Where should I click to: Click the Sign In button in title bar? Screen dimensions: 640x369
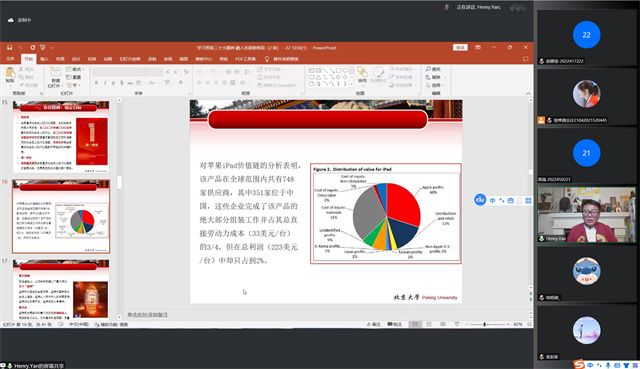(460, 48)
